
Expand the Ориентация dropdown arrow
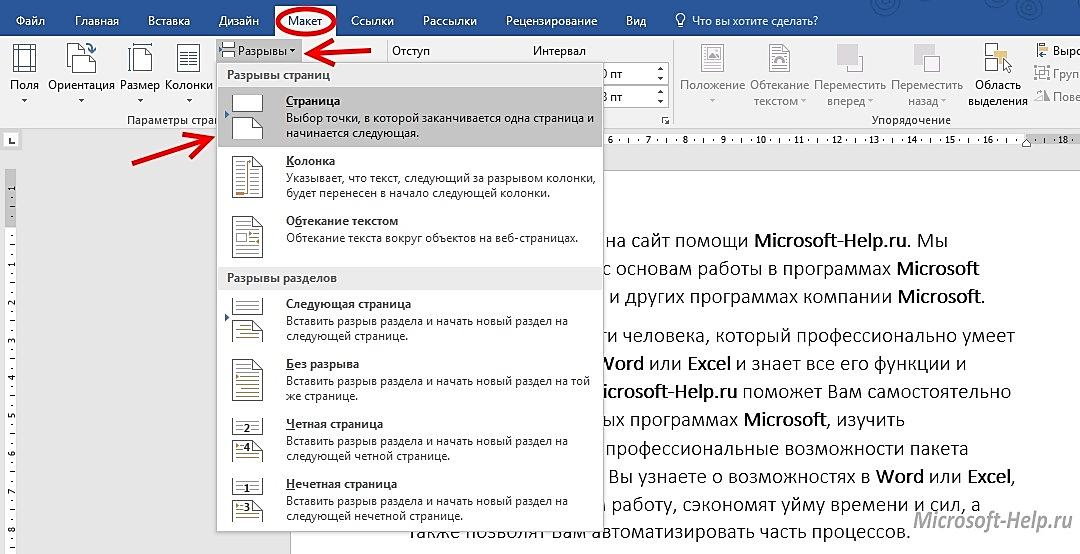click(x=81, y=101)
